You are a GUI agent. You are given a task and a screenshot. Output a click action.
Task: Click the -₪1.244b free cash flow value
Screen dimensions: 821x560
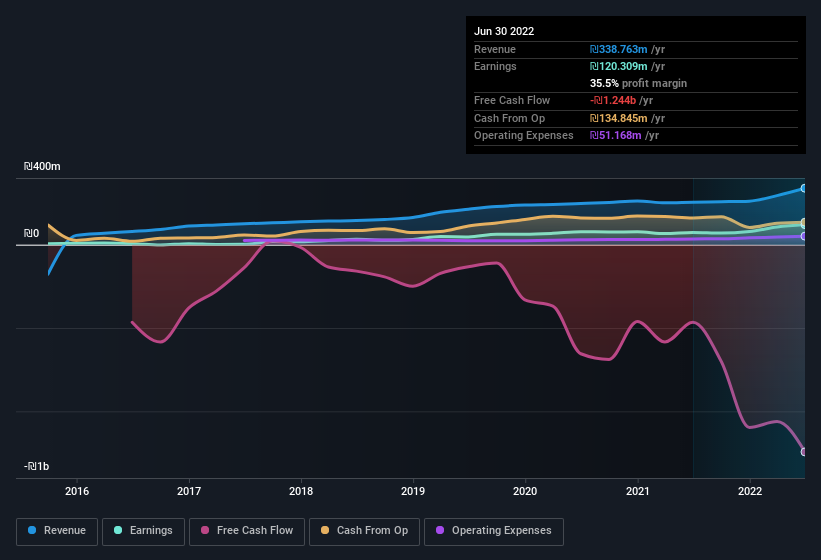tap(613, 100)
